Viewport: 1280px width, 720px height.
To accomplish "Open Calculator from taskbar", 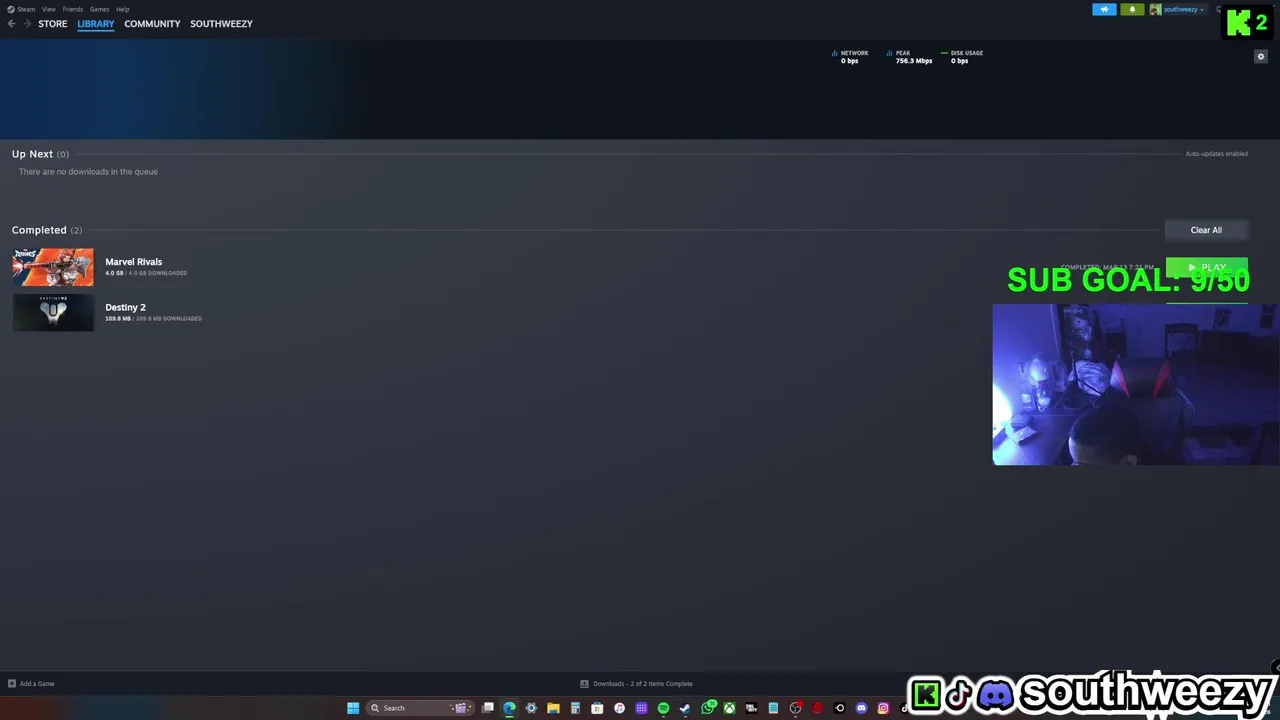I will (575, 708).
